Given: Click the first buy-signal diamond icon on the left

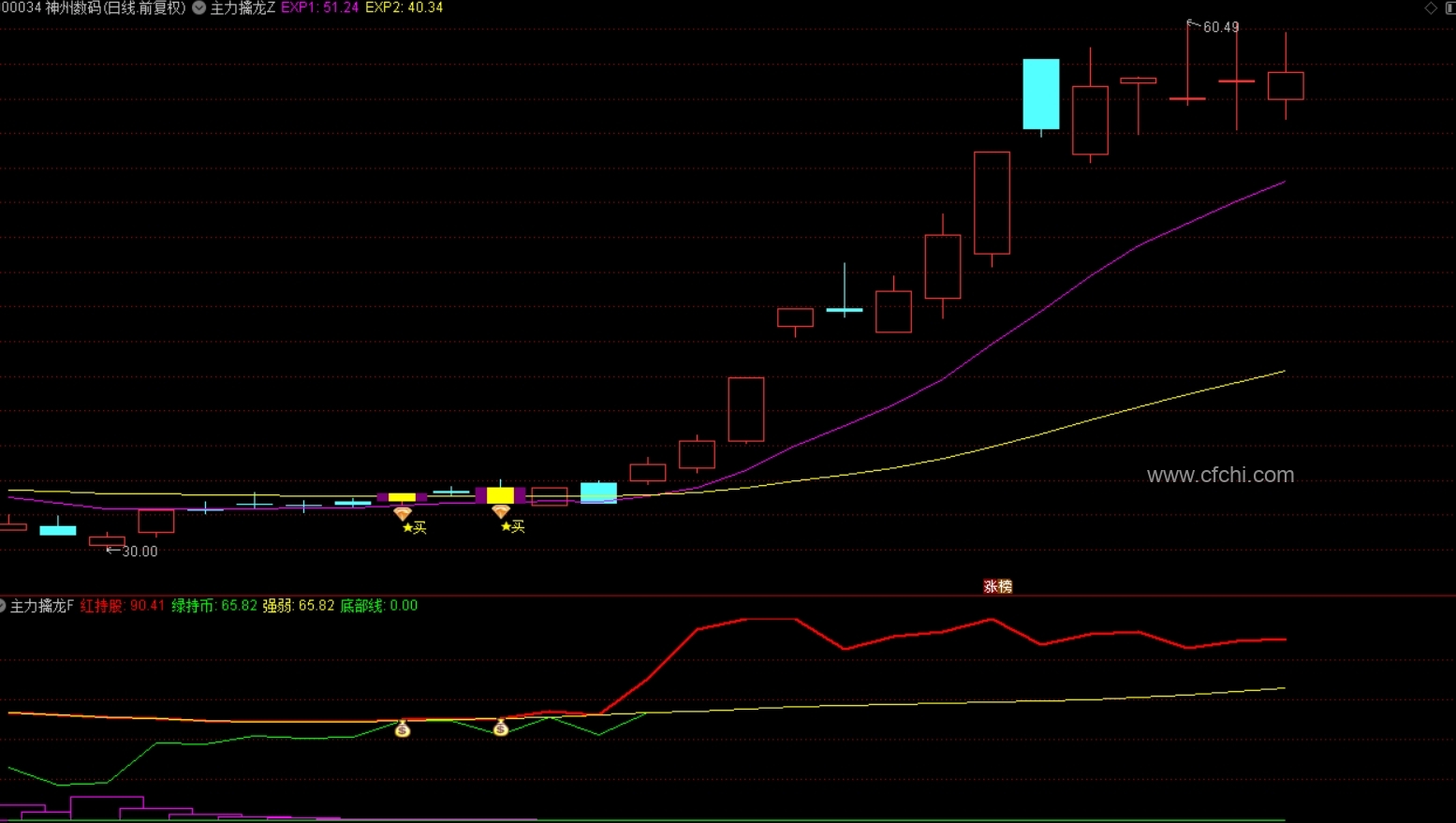Looking at the screenshot, I should coord(403,513).
